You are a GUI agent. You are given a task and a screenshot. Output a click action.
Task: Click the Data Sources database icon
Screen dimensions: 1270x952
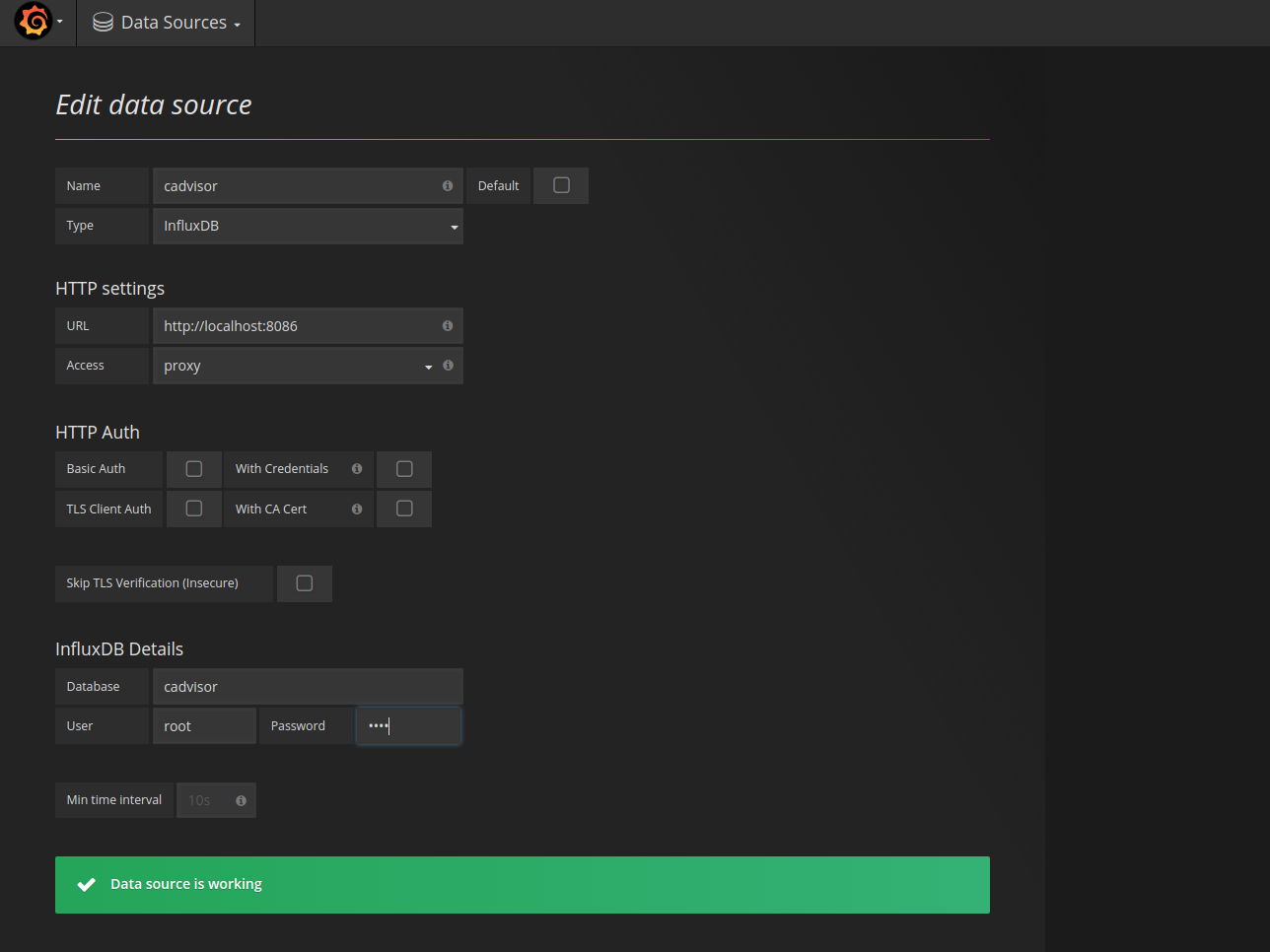click(103, 23)
